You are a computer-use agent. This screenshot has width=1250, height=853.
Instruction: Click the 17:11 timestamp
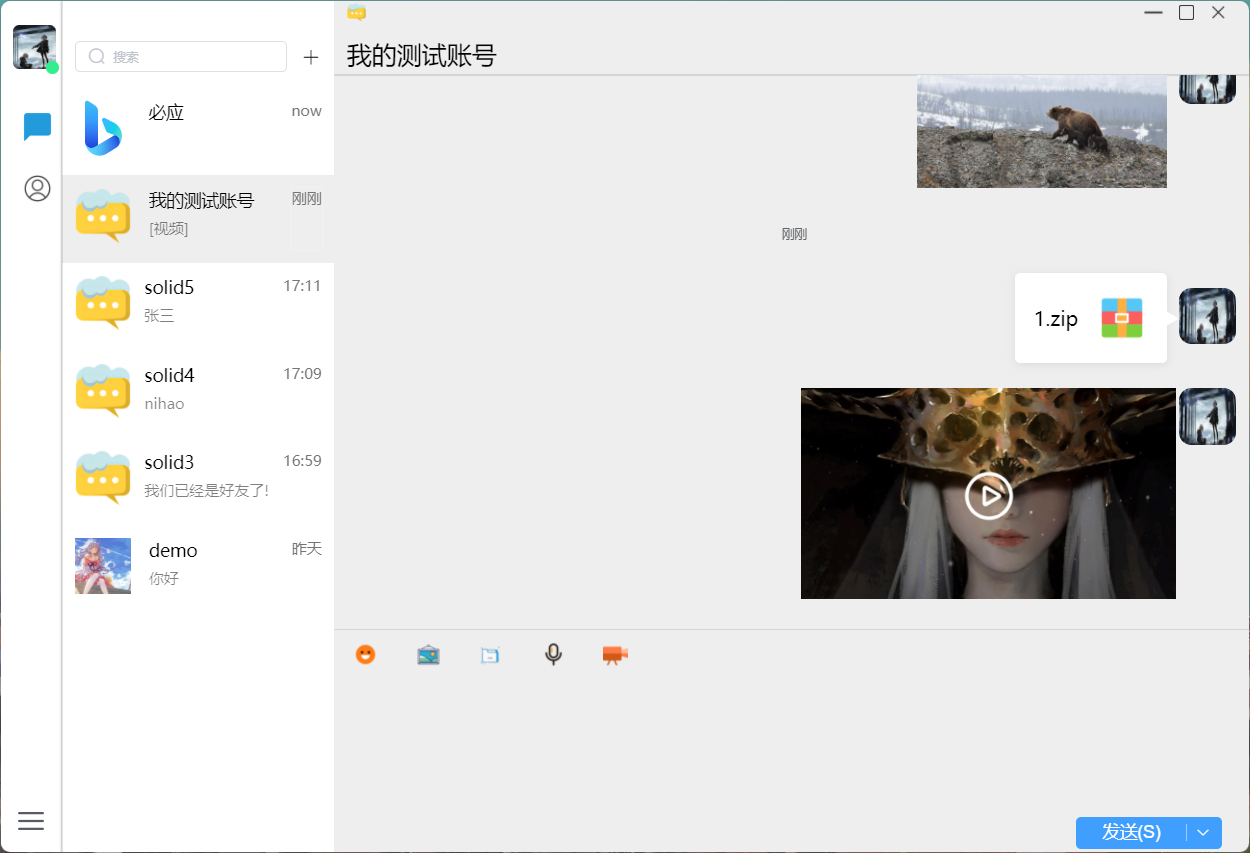click(x=302, y=286)
